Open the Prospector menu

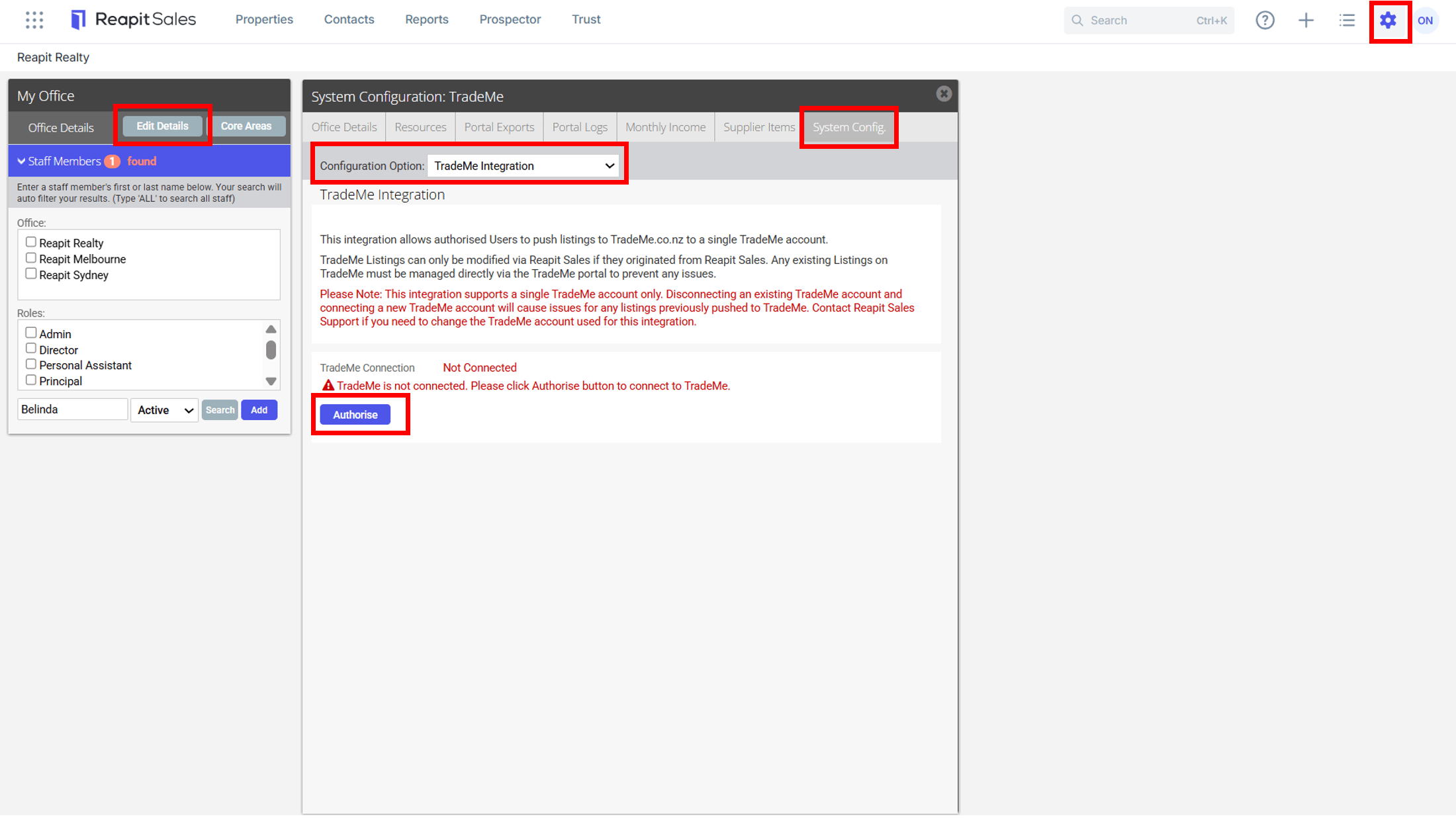(510, 20)
